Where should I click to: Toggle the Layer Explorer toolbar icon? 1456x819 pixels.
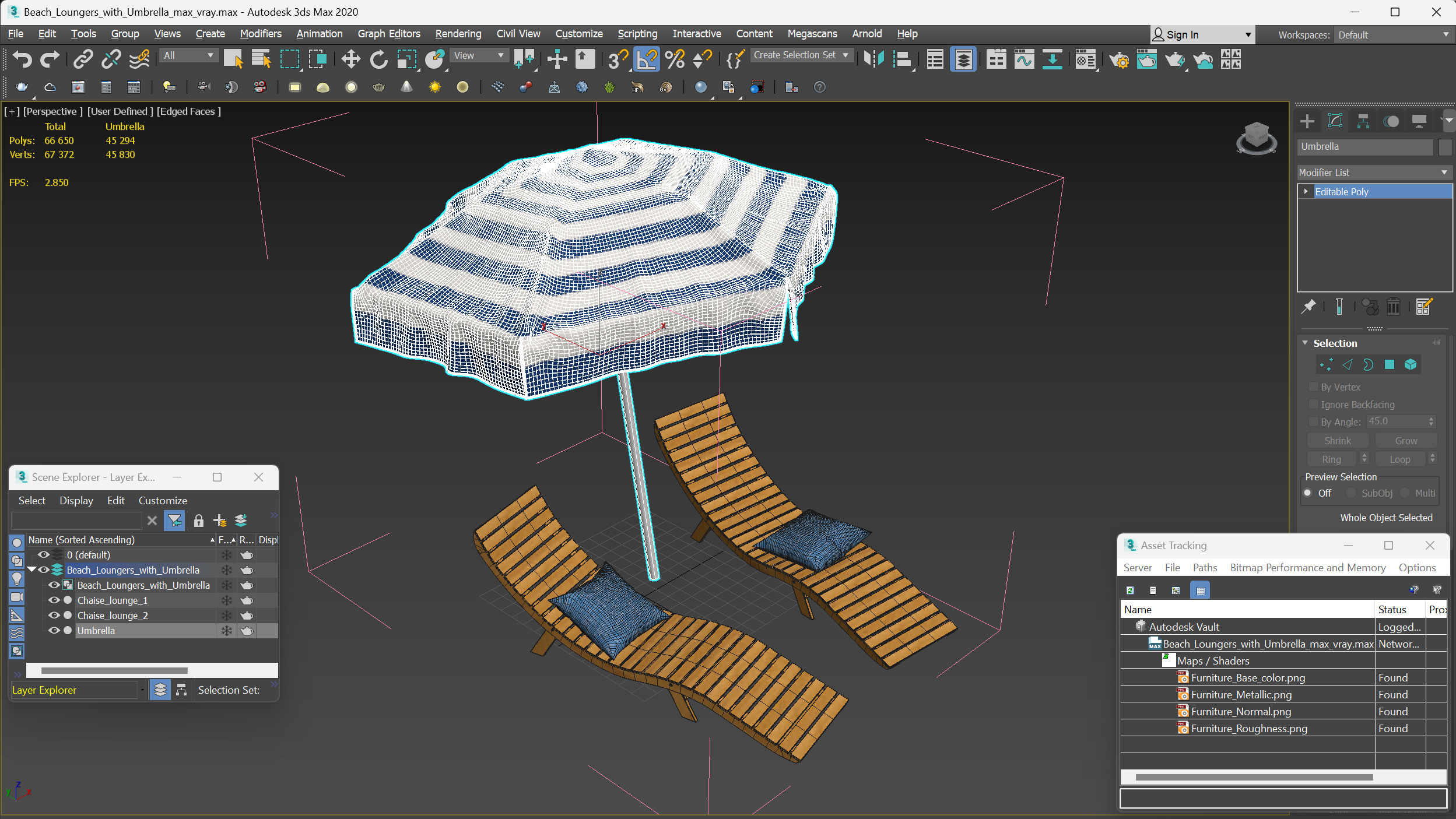point(963,59)
